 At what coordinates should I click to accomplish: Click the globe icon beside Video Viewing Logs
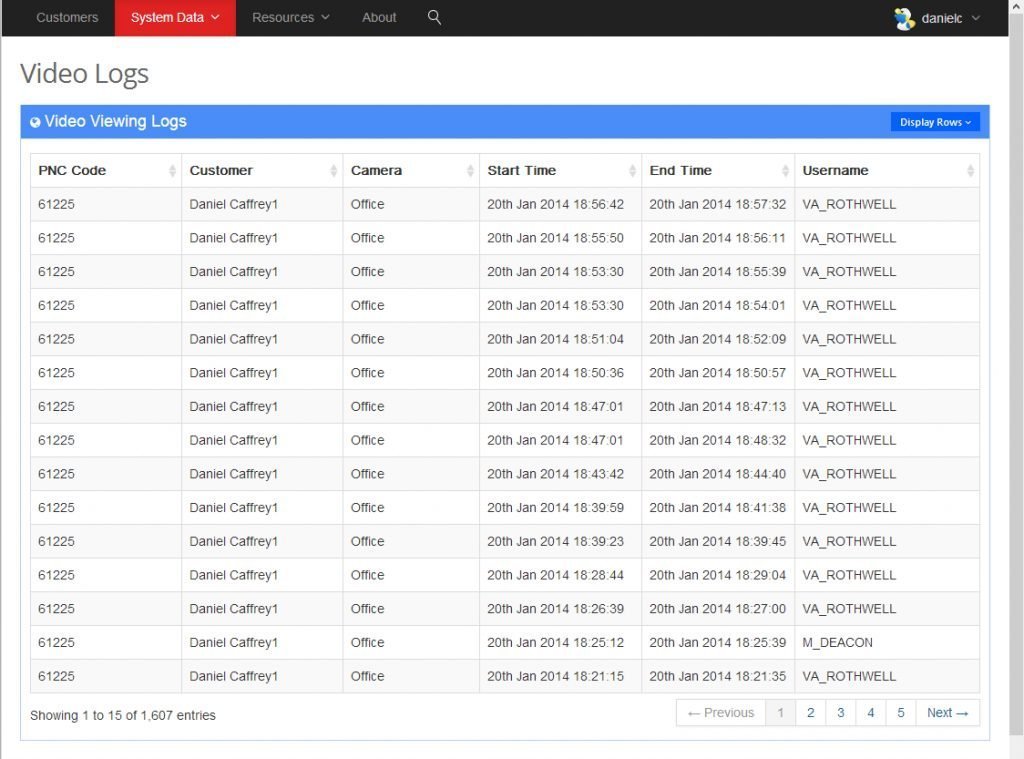click(x=35, y=121)
